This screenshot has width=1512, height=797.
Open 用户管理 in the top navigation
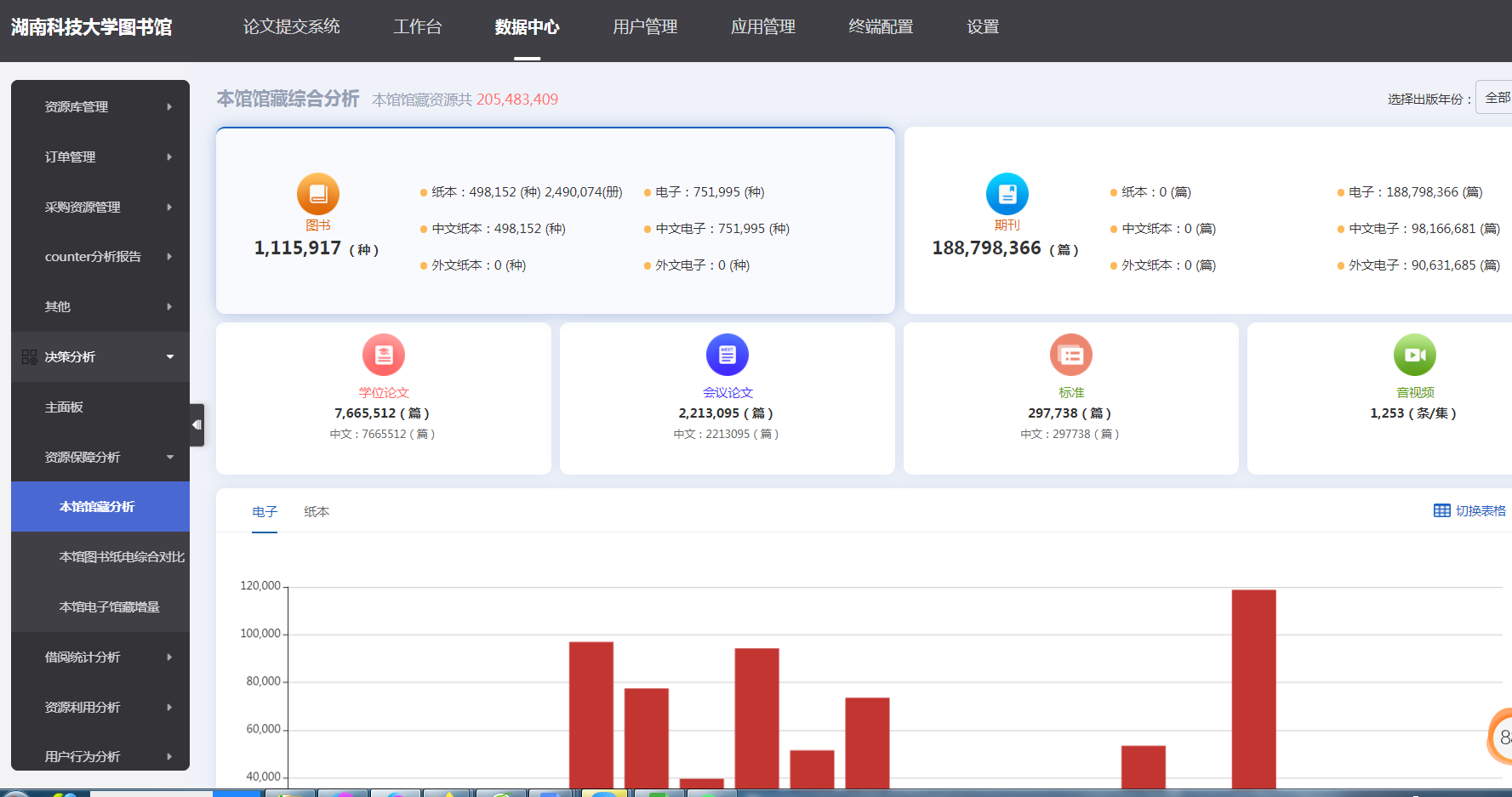(645, 27)
